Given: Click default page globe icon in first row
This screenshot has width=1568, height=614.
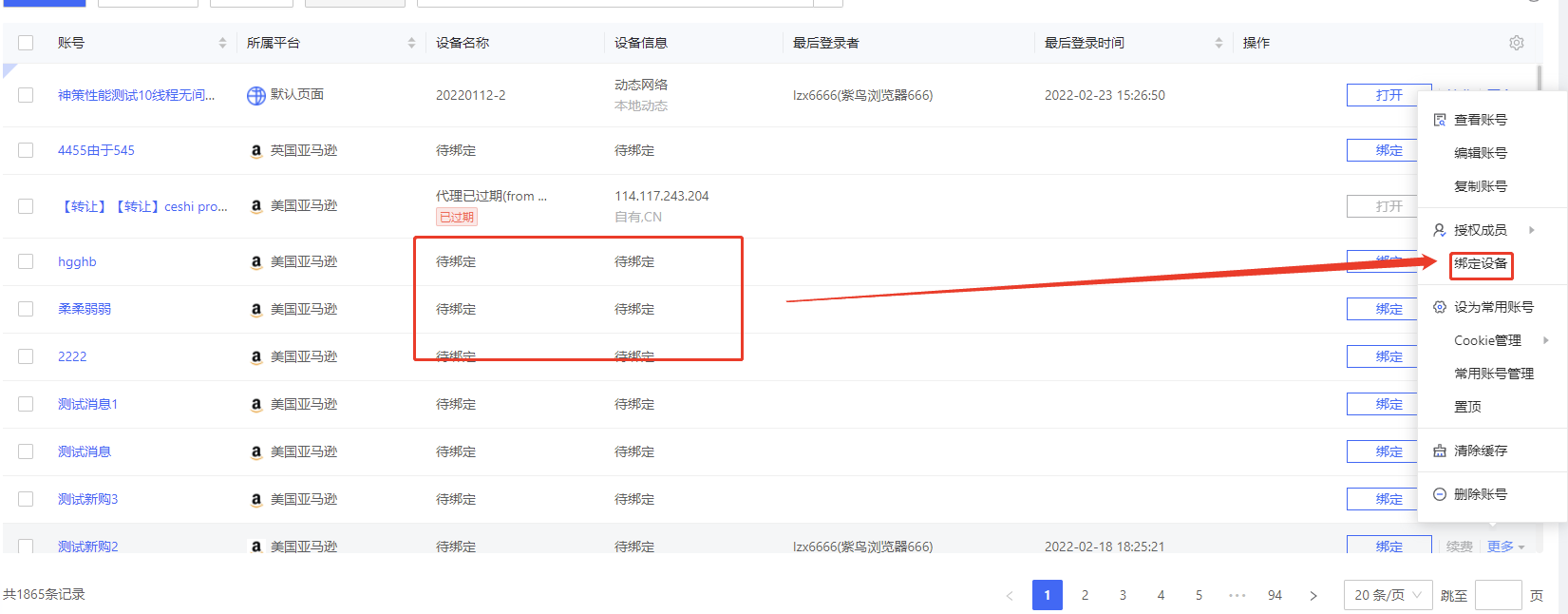Looking at the screenshot, I should (256, 95).
